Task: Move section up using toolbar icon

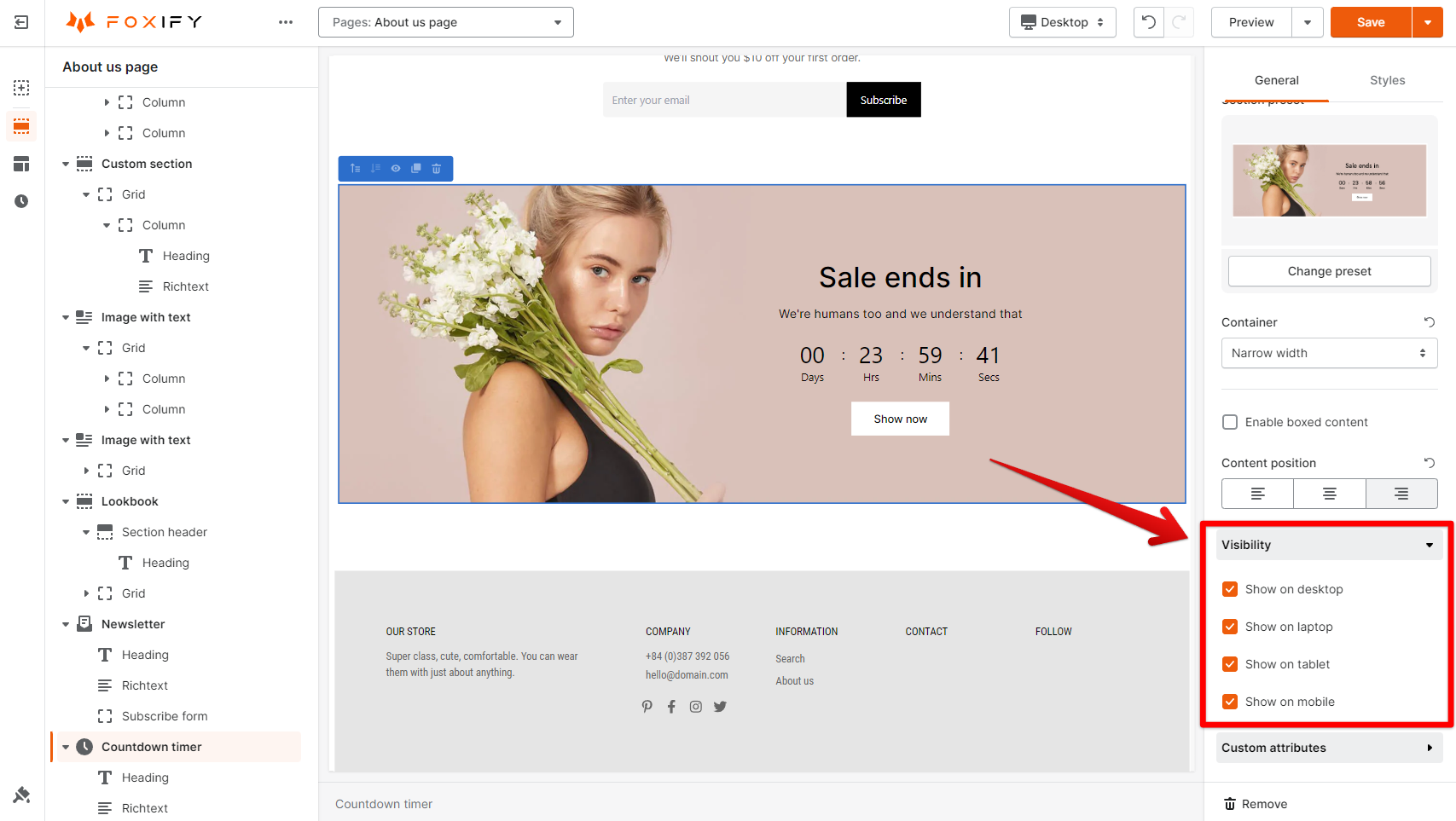Action: click(356, 169)
